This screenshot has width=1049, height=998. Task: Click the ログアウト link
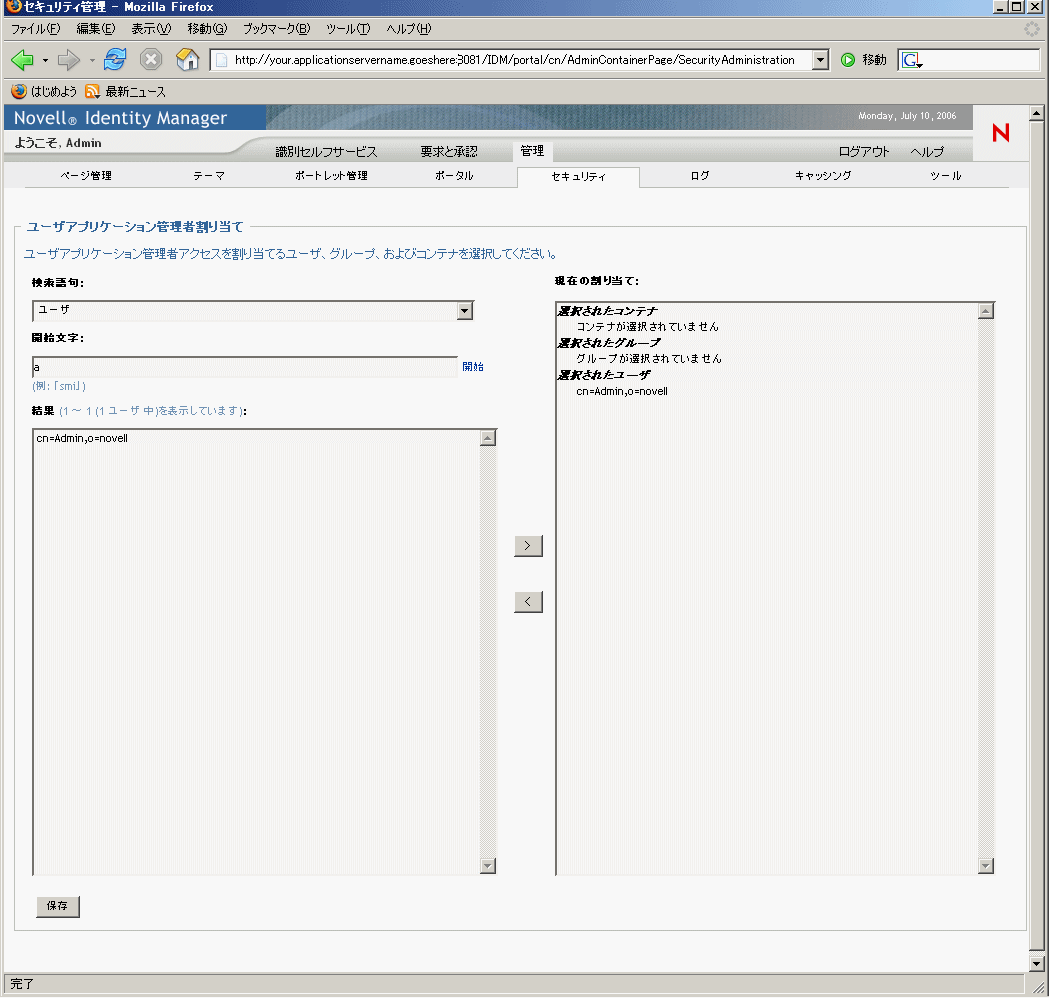864,152
